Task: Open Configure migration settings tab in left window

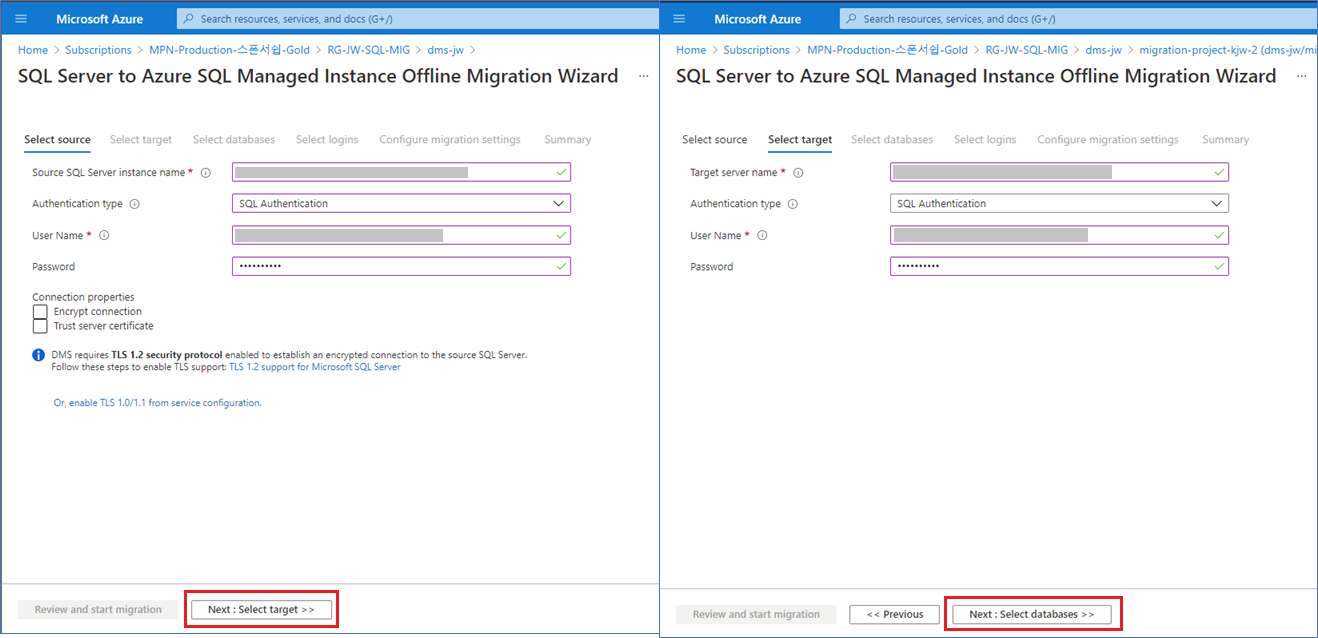Action: tap(450, 140)
